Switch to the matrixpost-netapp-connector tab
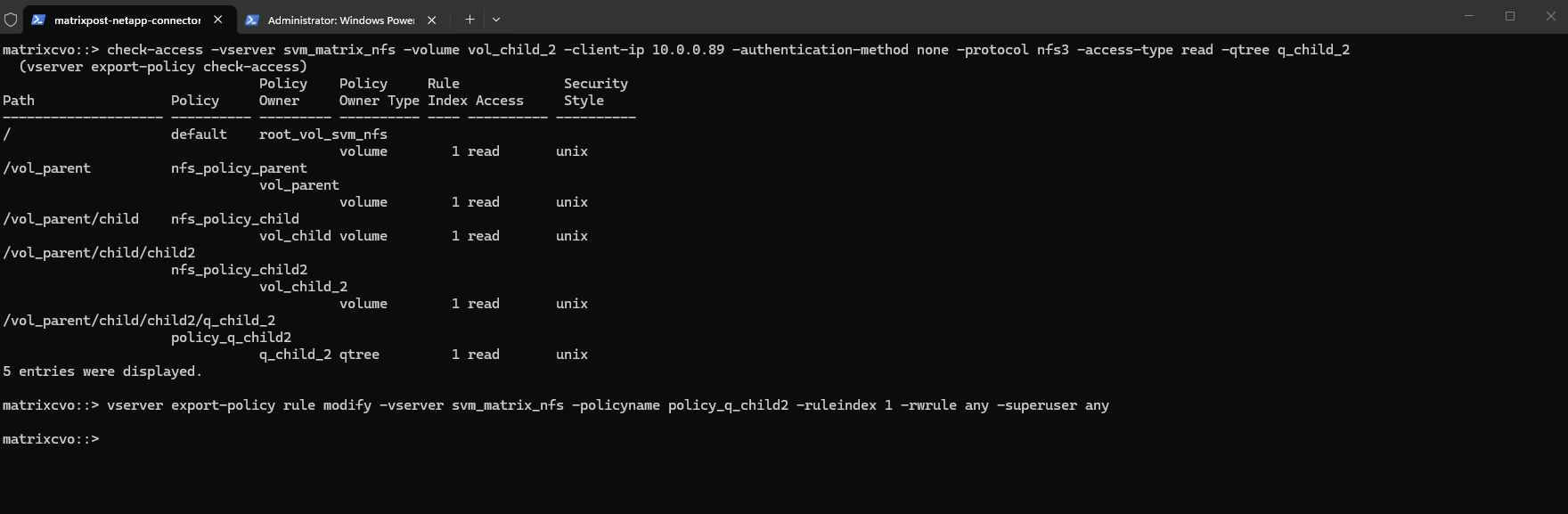The image size is (1568, 514). [x=127, y=20]
